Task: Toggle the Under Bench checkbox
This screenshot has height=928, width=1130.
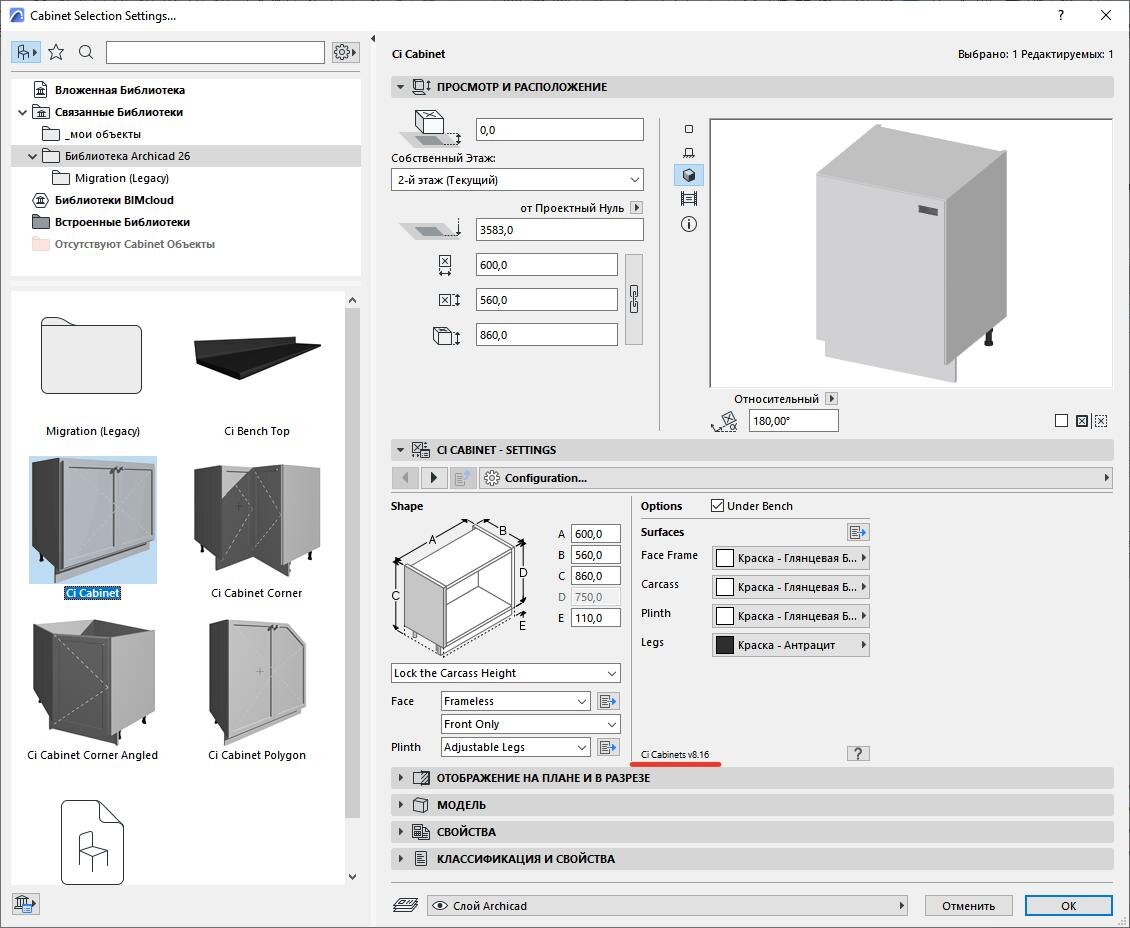Action: coord(717,506)
